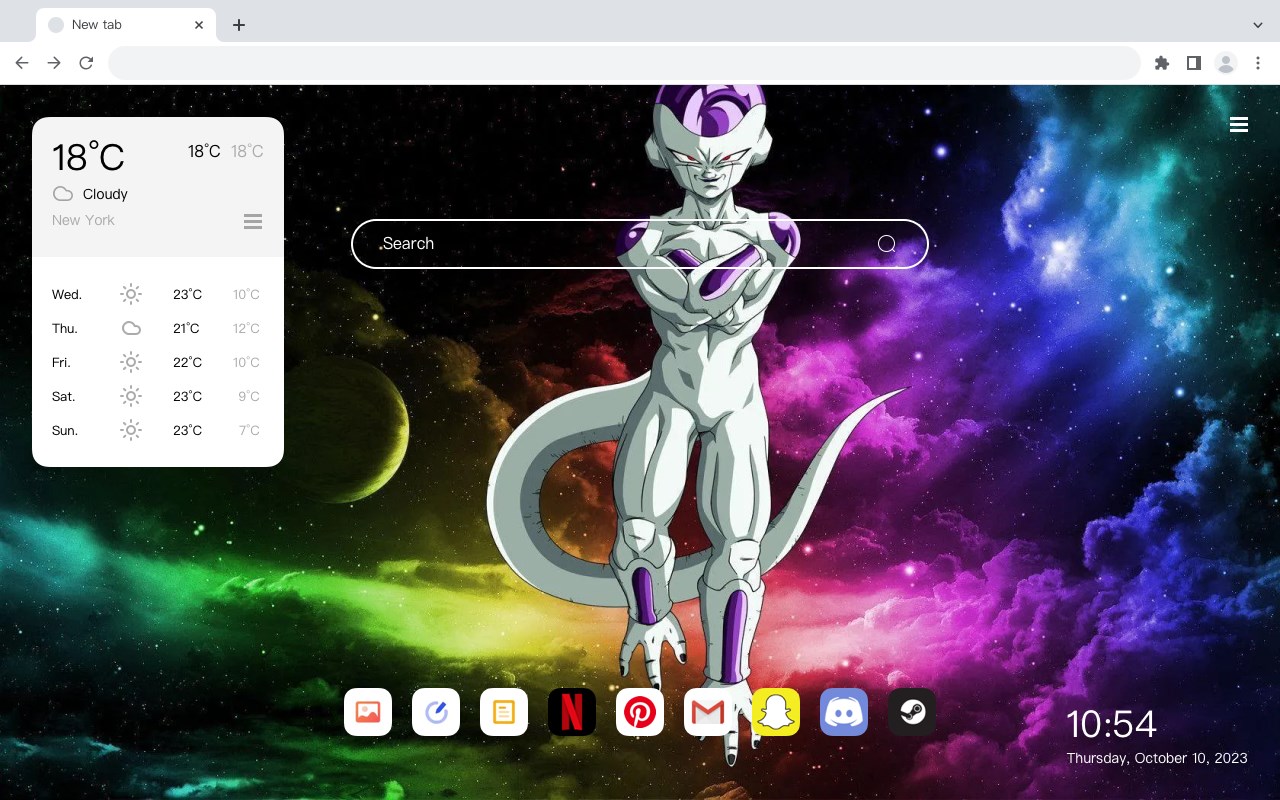Image resolution: width=1280 pixels, height=800 pixels.
Task: Expand the tab search dropdown arrow
Action: tap(1258, 25)
